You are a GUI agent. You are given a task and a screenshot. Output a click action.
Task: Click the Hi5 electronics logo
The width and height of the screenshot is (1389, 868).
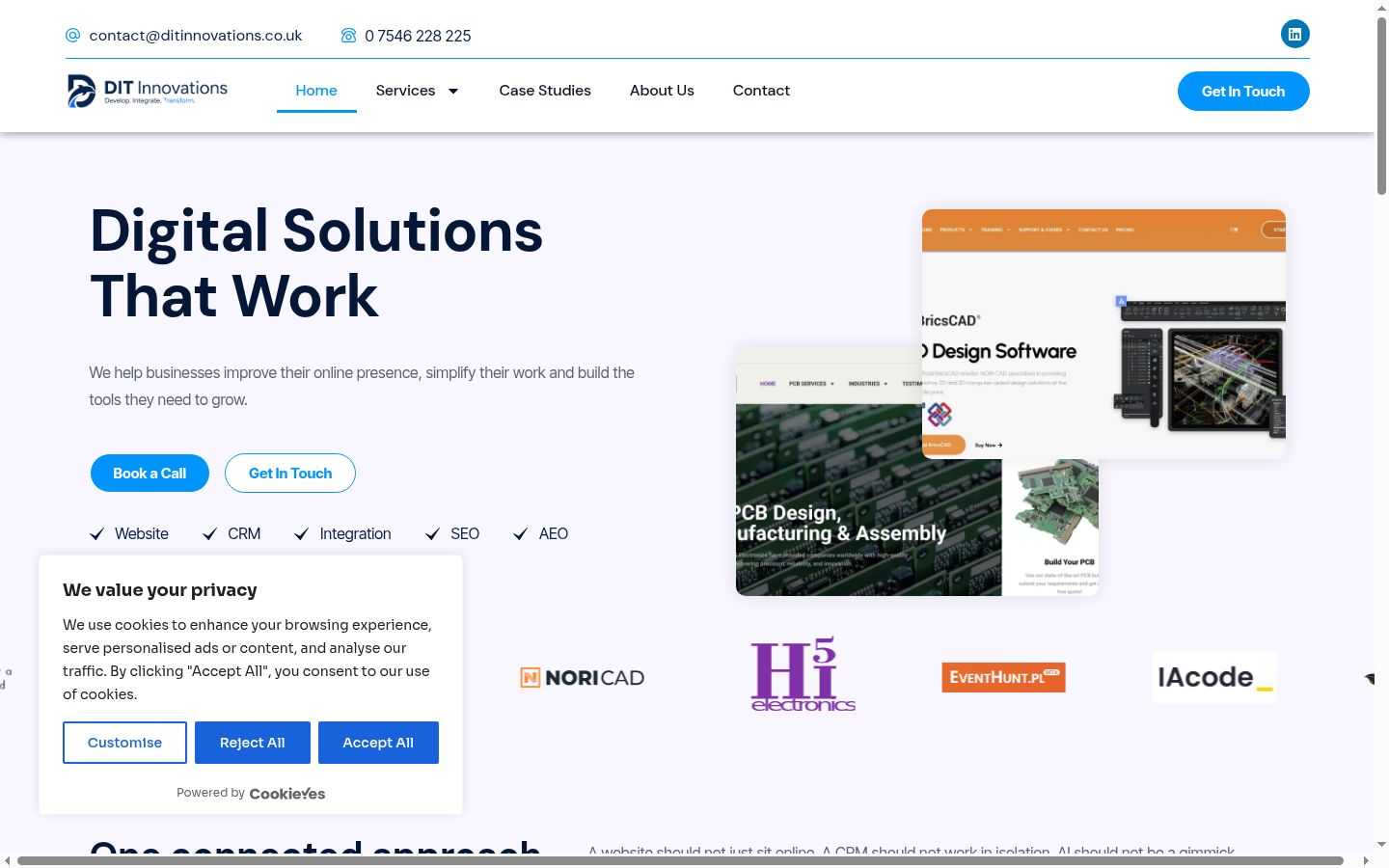click(803, 674)
